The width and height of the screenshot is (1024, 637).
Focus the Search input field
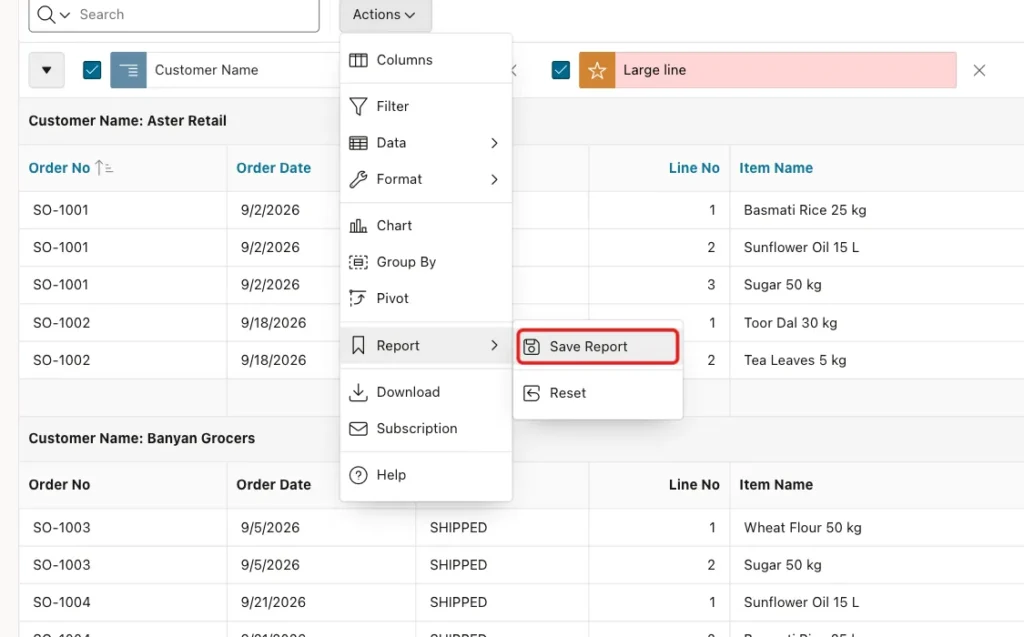(x=196, y=14)
